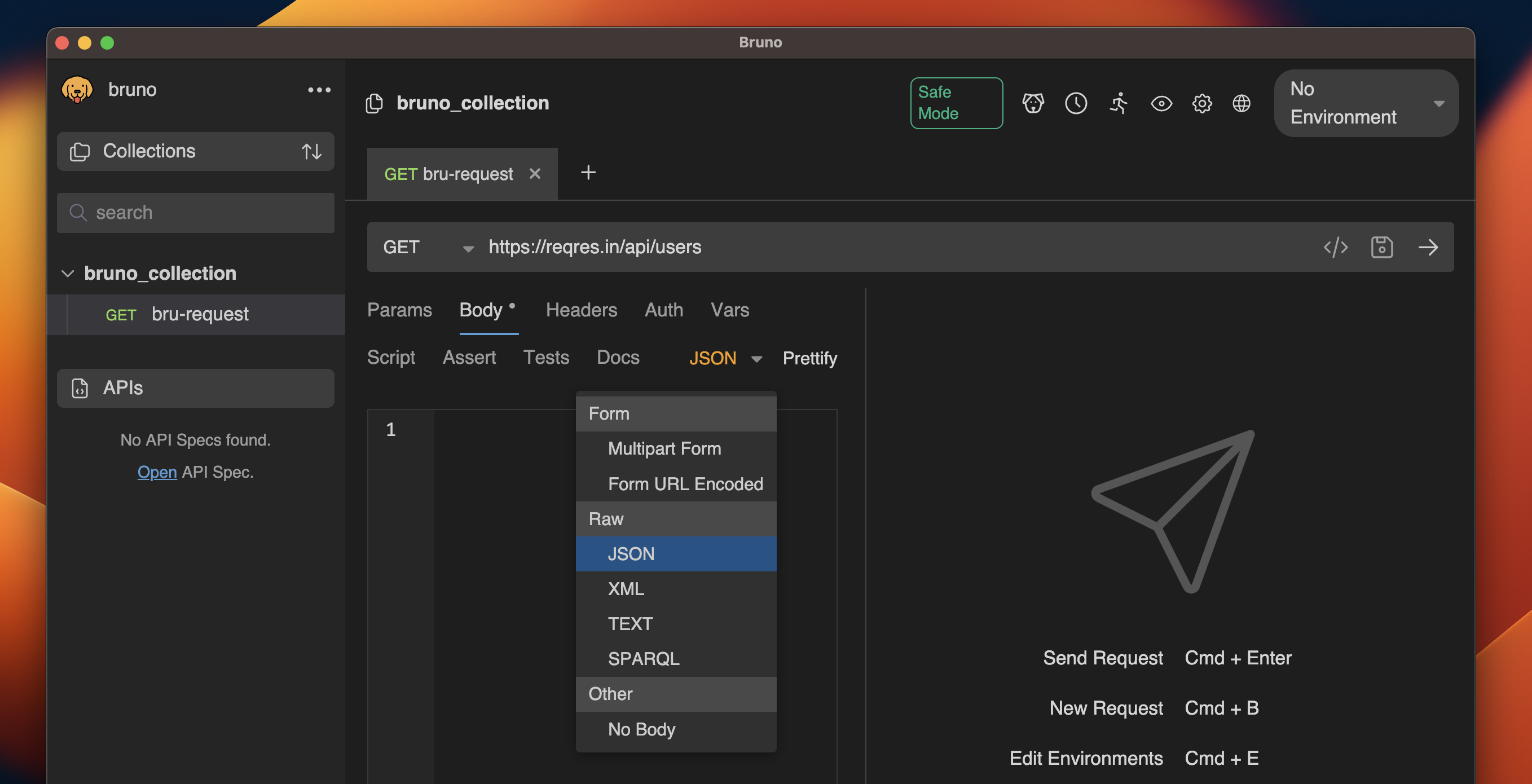Click the save request floppy disk icon
The image size is (1532, 784).
click(1381, 247)
